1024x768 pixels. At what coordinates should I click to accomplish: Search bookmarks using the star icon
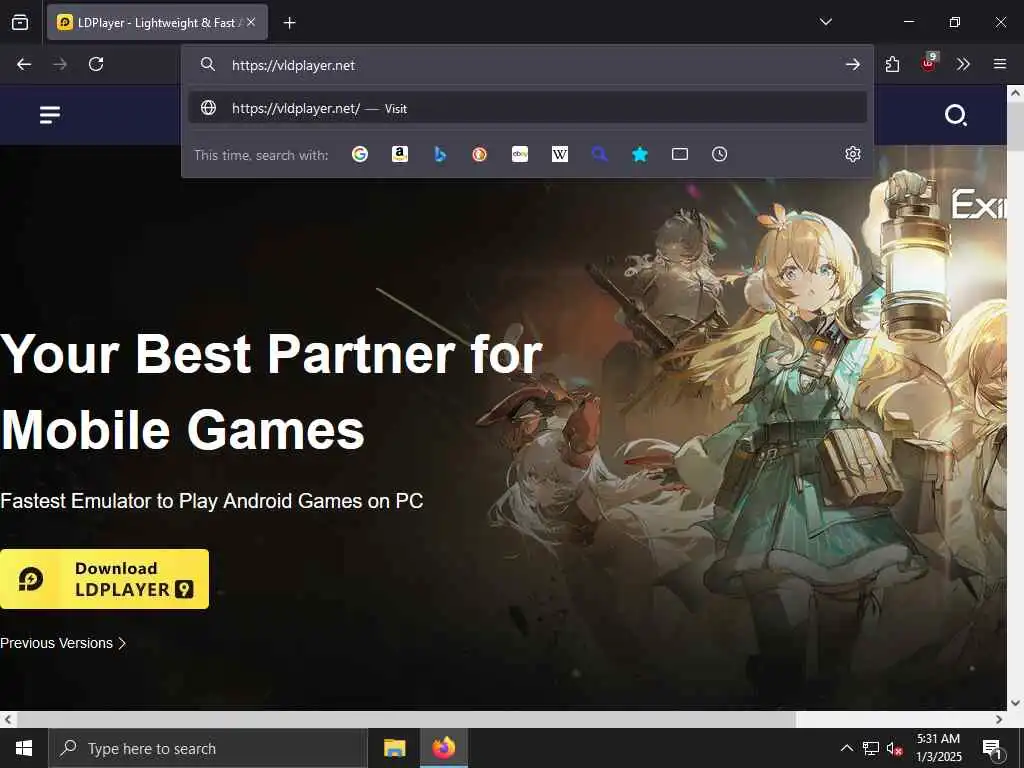(x=640, y=154)
